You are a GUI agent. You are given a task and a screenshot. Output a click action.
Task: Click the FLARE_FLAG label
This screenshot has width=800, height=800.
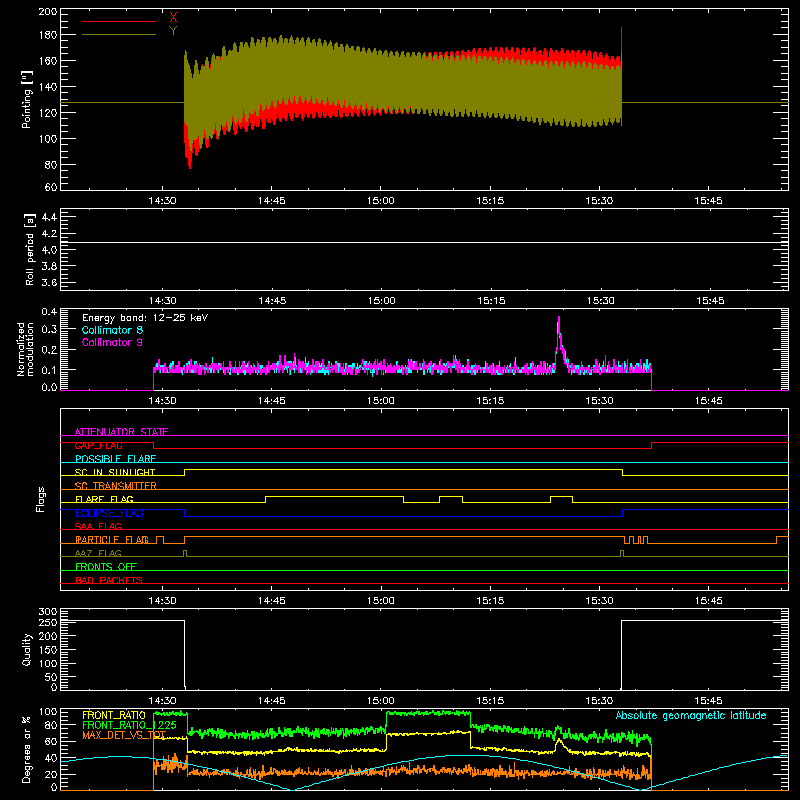coord(104,499)
